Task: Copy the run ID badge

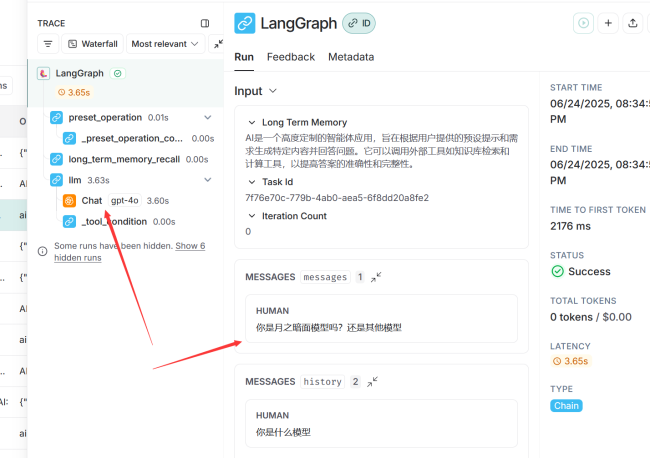Action: click(x=359, y=23)
